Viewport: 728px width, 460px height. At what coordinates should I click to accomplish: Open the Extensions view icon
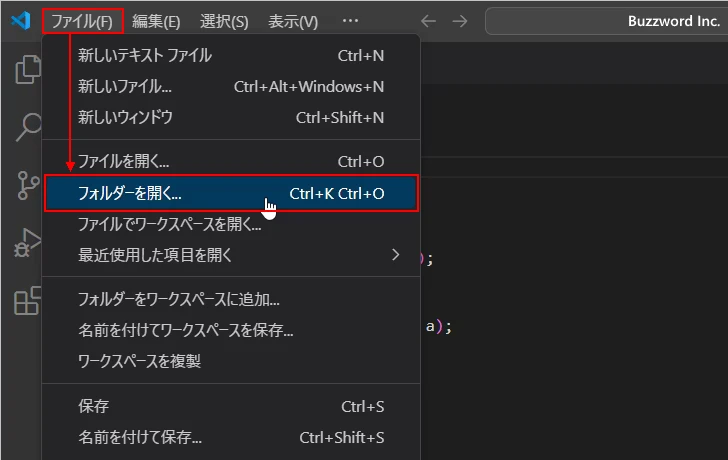pyautogui.click(x=28, y=301)
